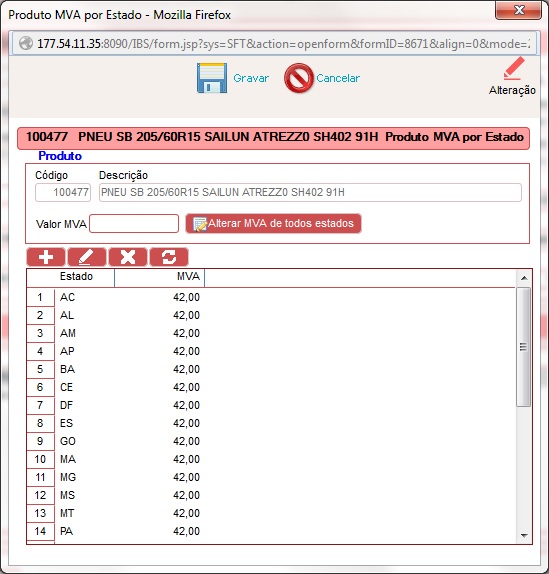Click the Estado column header

(x=76, y=276)
